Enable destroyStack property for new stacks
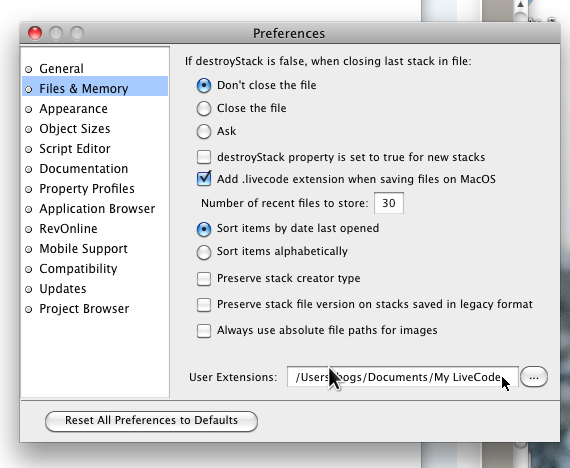This screenshot has width=570, height=468. 204,157
